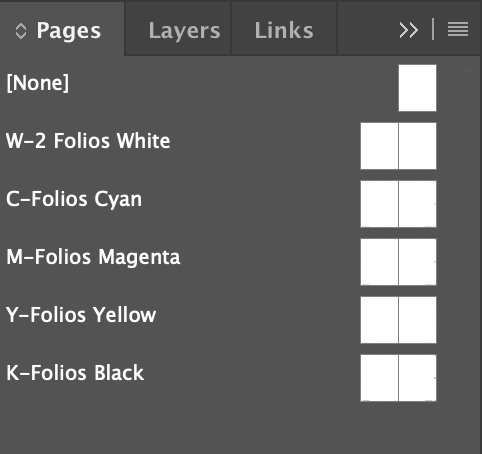This screenshot has width=482, height=454.
Task: Select K-Folios Black parent page
Action: click(75, 373)
